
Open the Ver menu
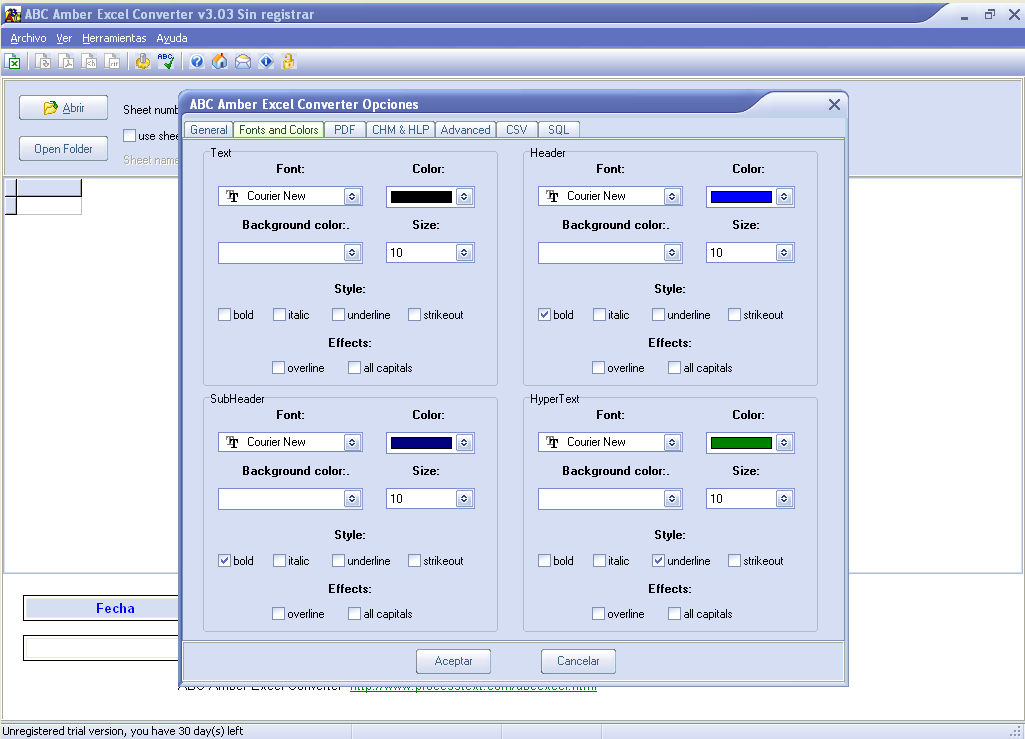(x=64, y=38)
